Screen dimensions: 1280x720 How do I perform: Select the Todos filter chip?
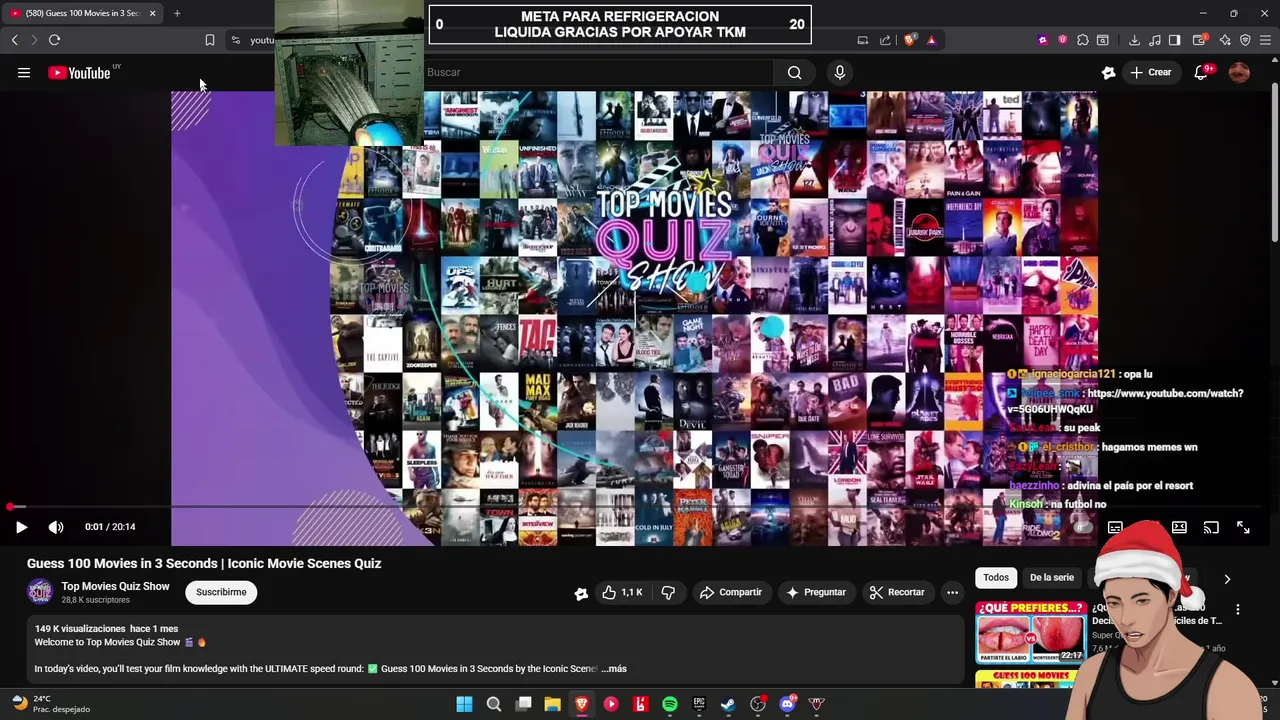tap(996, 577)
